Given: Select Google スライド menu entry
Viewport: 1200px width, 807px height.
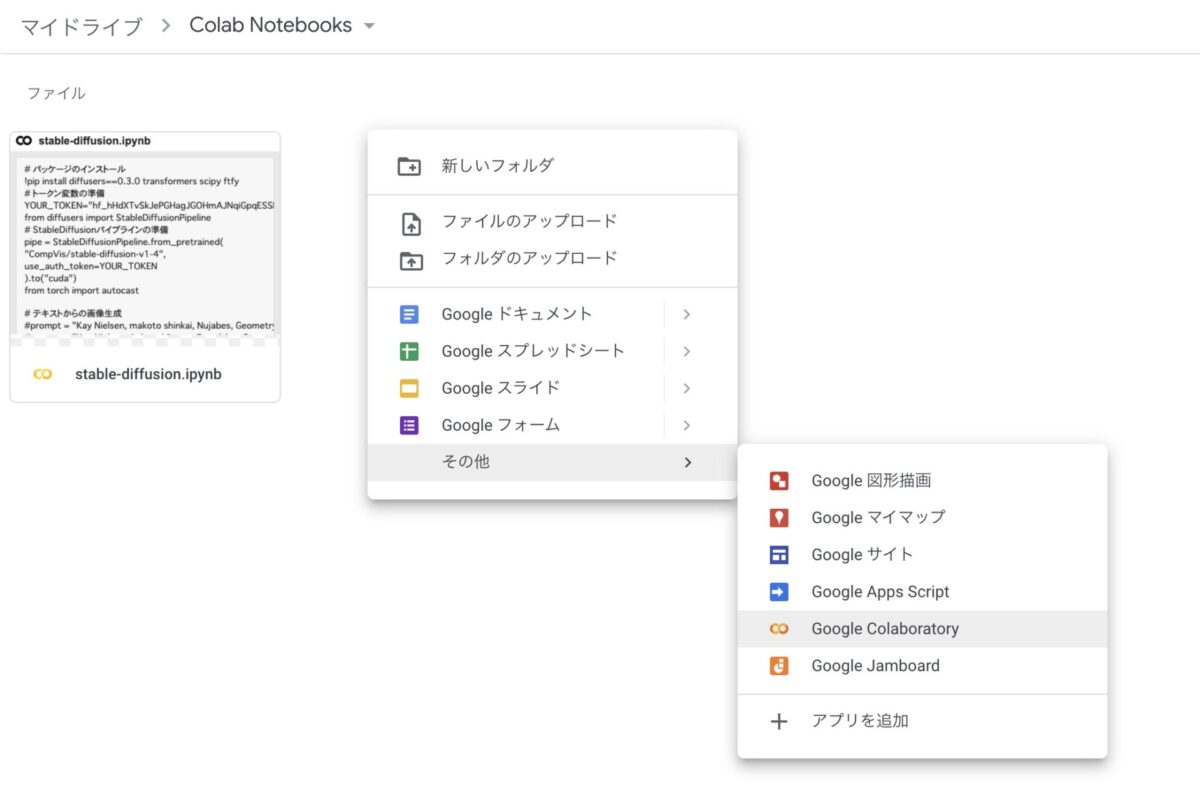Looking at the screenshot, I should [552, 388].
